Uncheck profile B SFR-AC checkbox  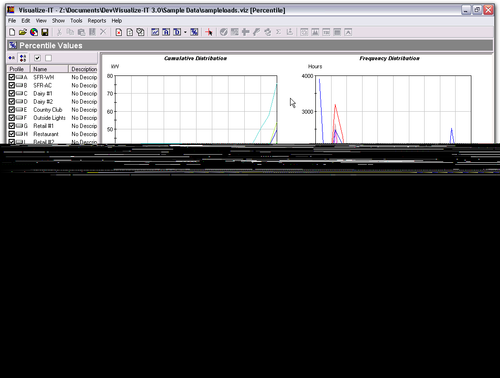pyautogui.click(x=12, y=85)
